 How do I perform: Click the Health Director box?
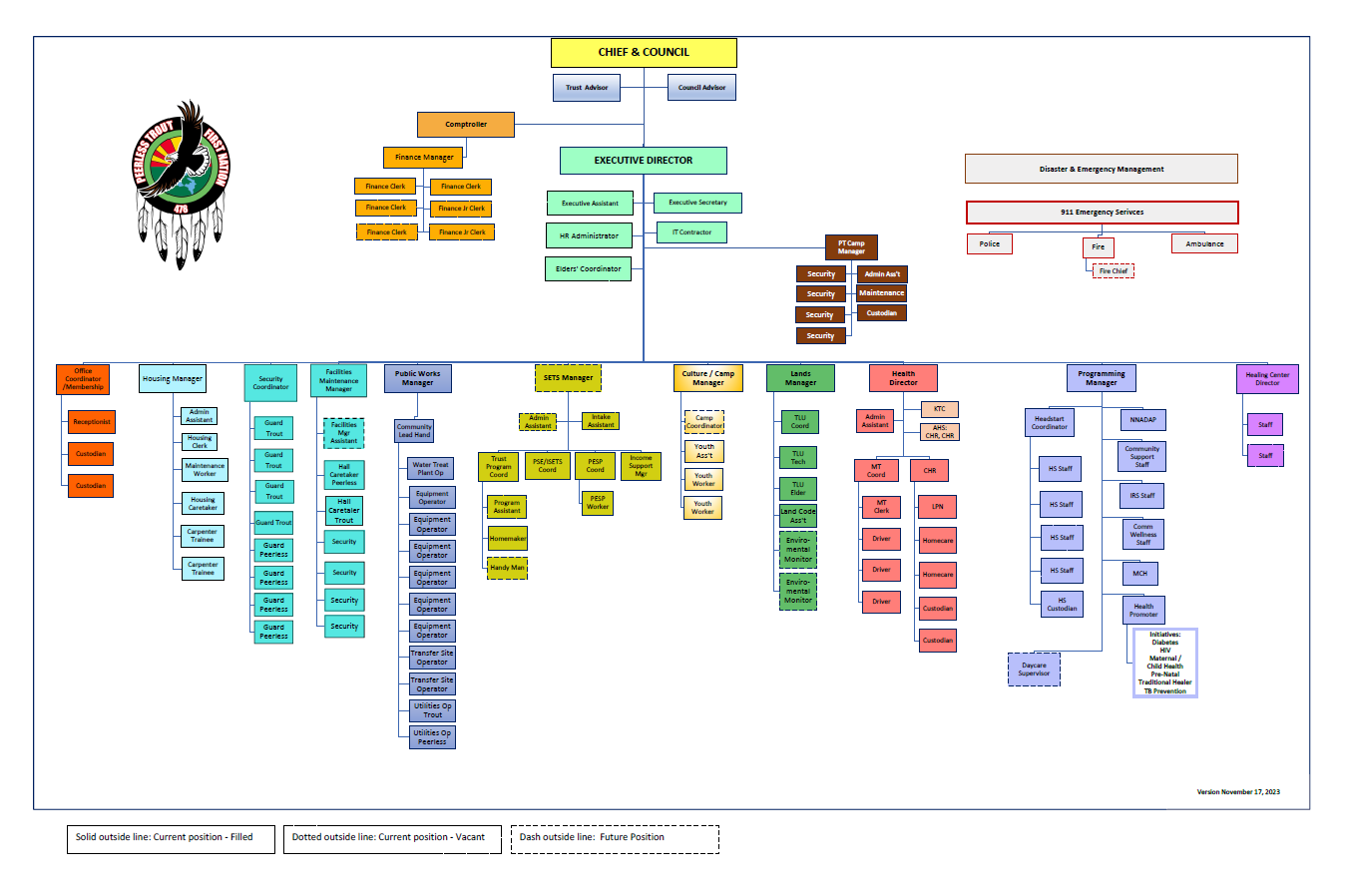pos(903,378)
